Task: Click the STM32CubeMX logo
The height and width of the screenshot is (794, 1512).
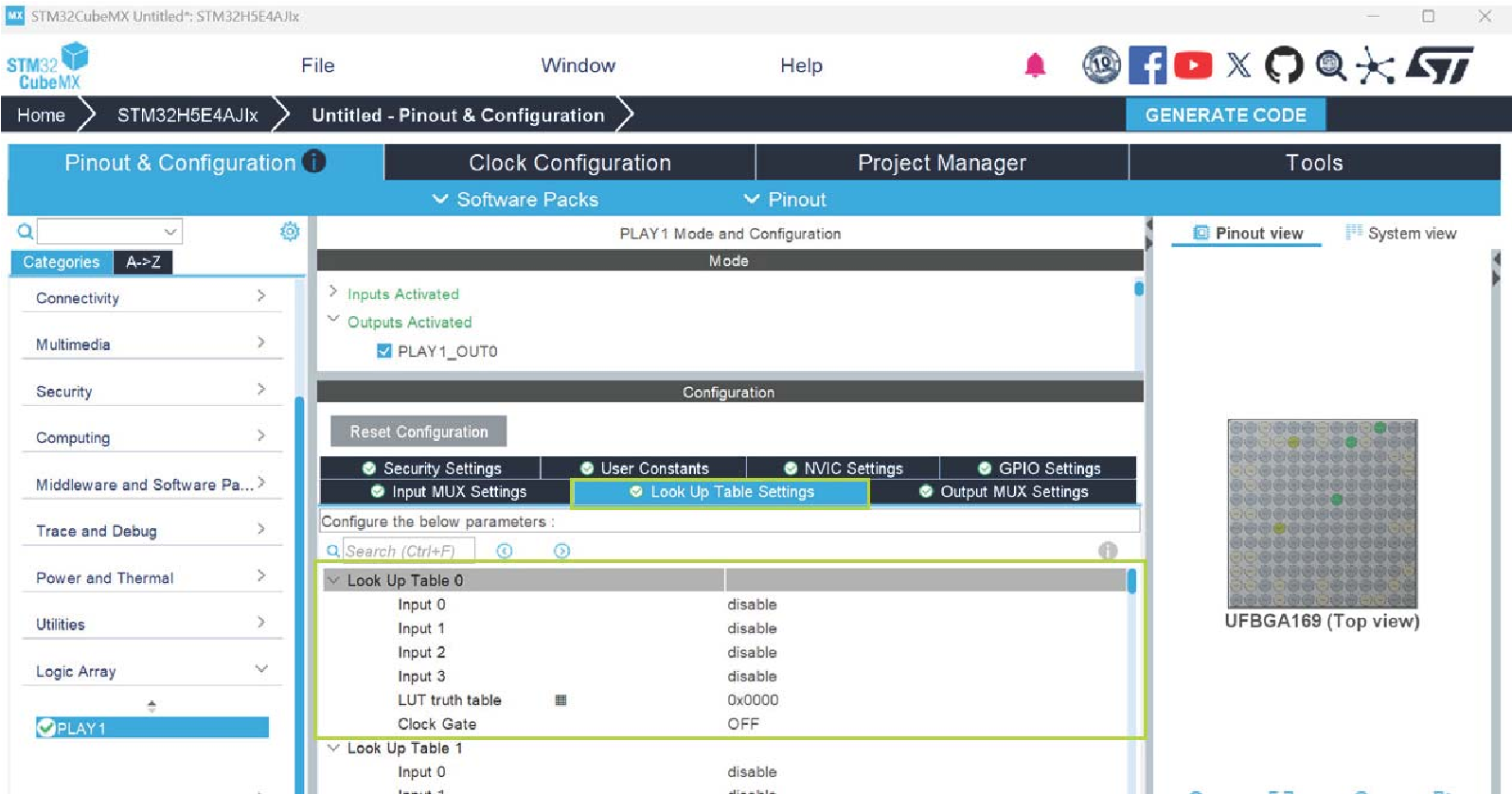Action: point(46,66)
